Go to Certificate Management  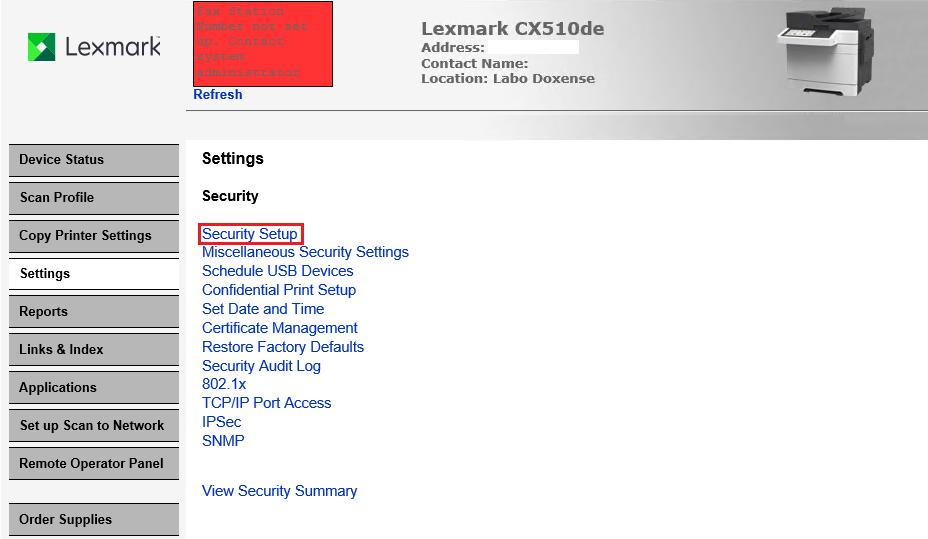click(x=280, y=328)
